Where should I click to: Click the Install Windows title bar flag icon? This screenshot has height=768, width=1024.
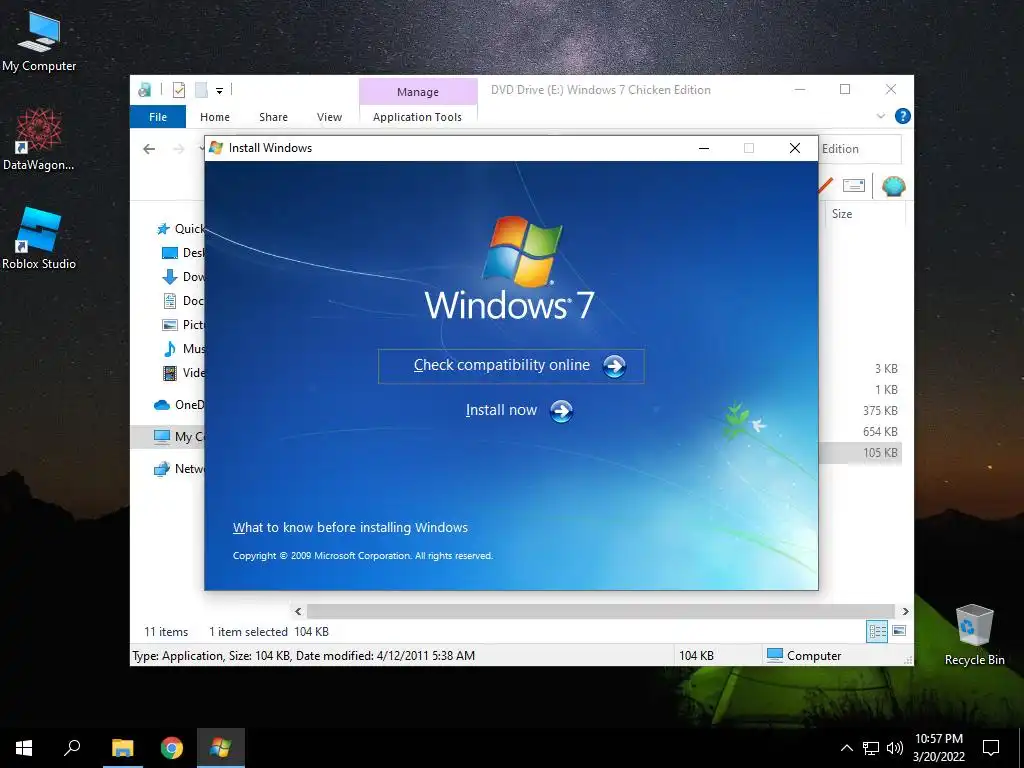pos(216,148)
